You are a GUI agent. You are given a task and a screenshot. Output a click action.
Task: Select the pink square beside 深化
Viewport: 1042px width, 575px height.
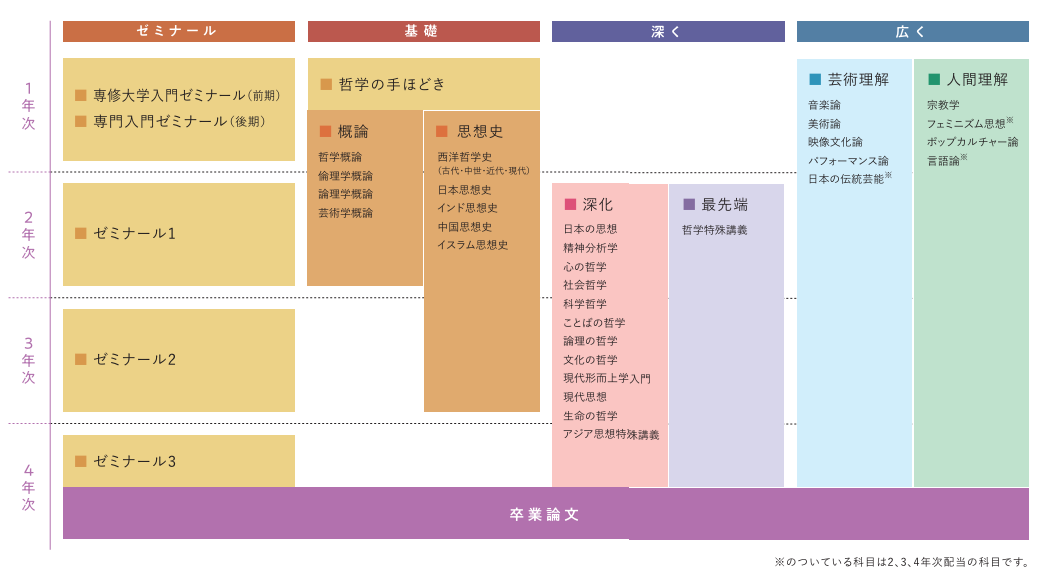coord(570,204)
